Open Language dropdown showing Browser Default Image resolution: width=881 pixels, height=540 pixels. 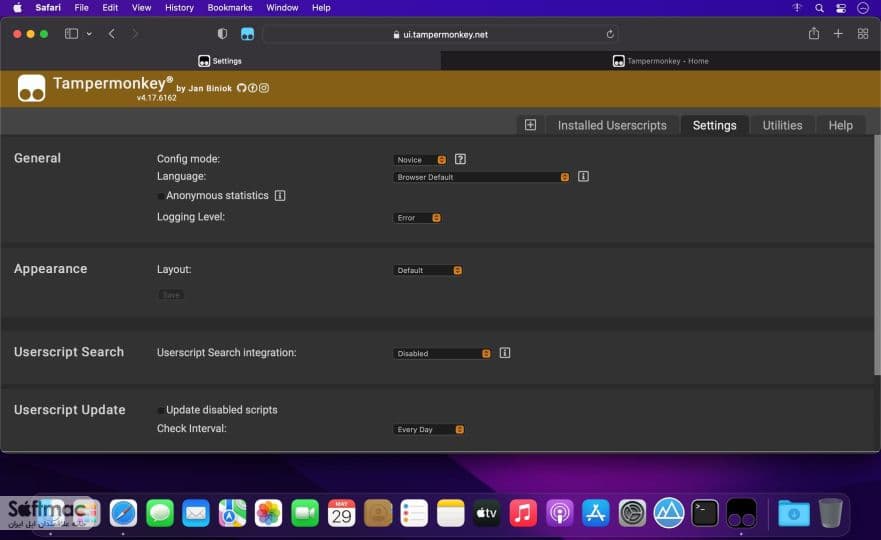click(x=482, y=177)
